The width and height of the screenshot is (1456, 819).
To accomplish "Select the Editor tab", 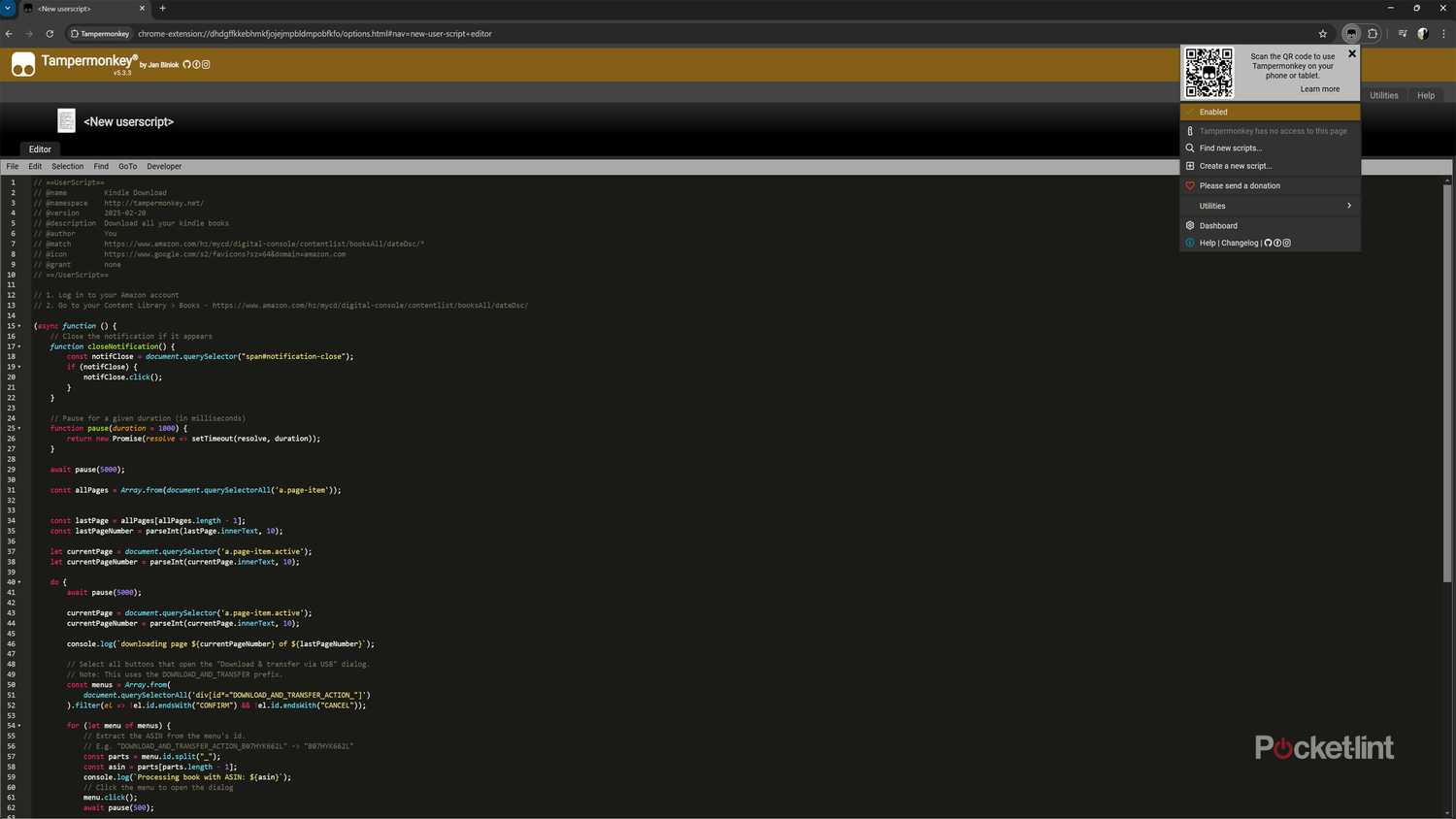I will pyautogui.click(x=40, y=149).
